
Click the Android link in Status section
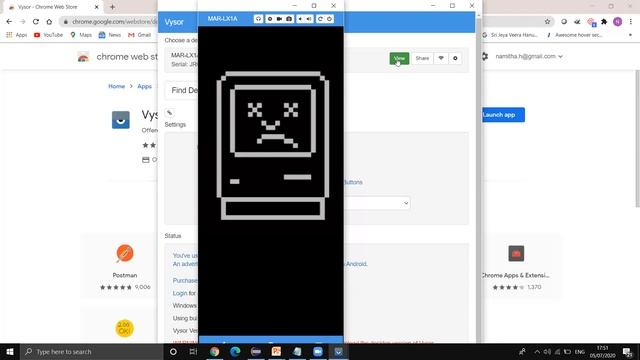click(356, 264)
